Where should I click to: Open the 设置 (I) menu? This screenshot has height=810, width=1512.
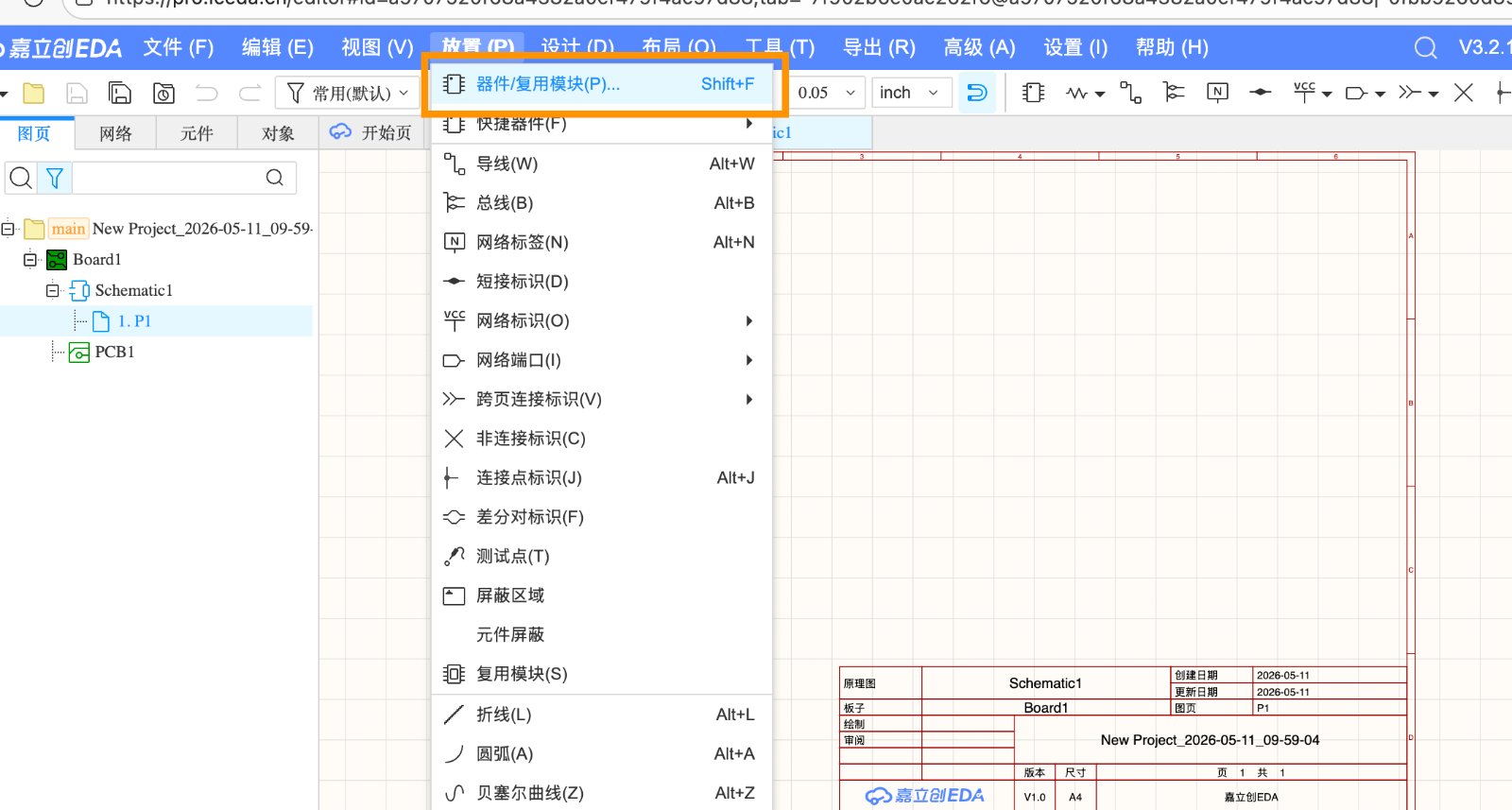(x=1075, y=47)
